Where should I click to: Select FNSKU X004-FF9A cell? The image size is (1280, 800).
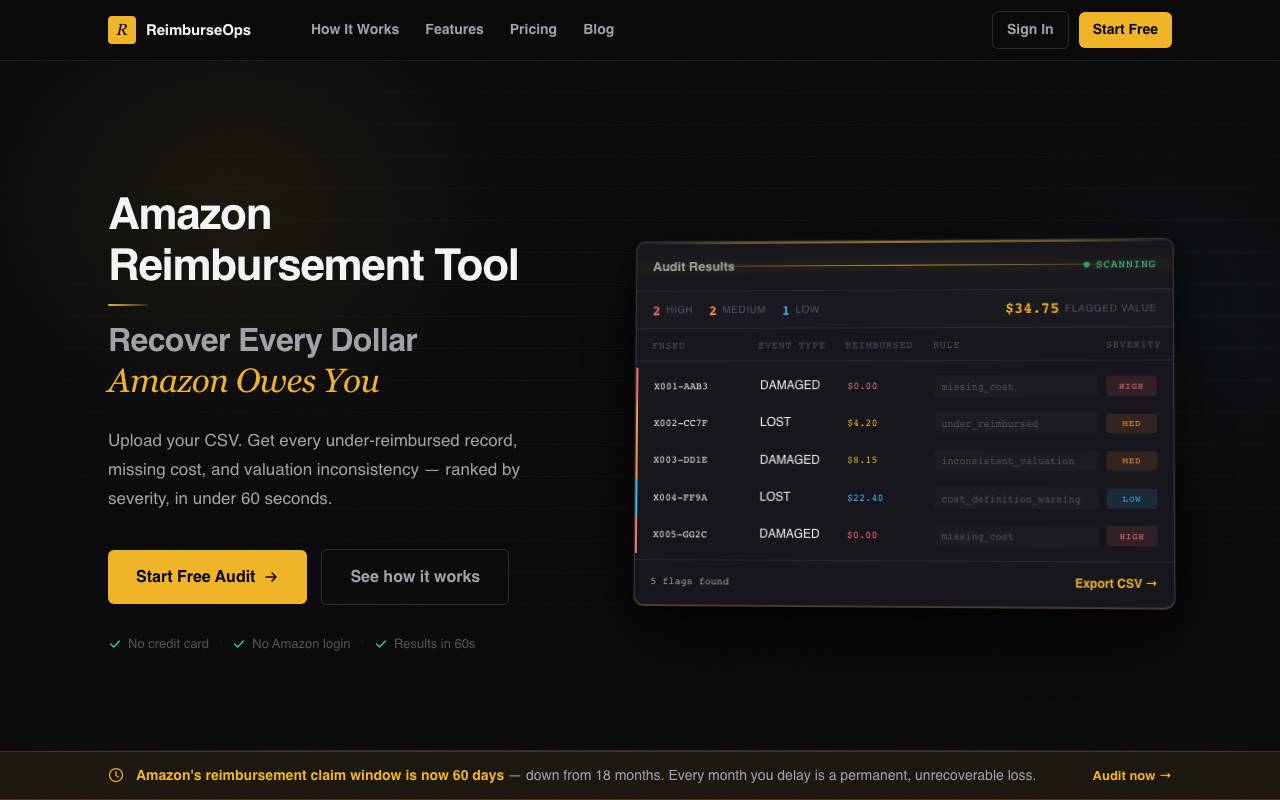click(681, 497)
